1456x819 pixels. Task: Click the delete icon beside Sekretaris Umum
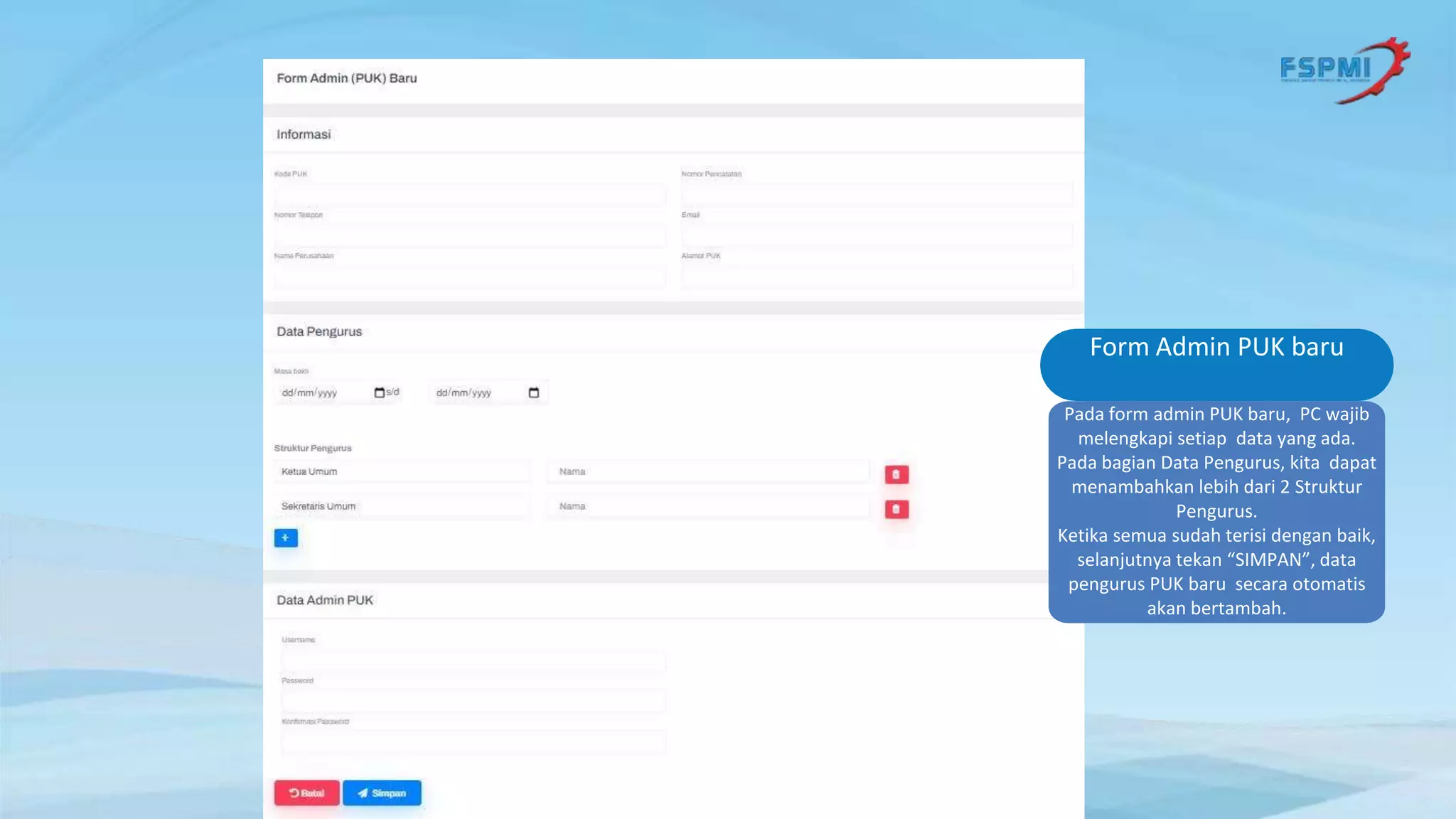(x=896, y=509)
